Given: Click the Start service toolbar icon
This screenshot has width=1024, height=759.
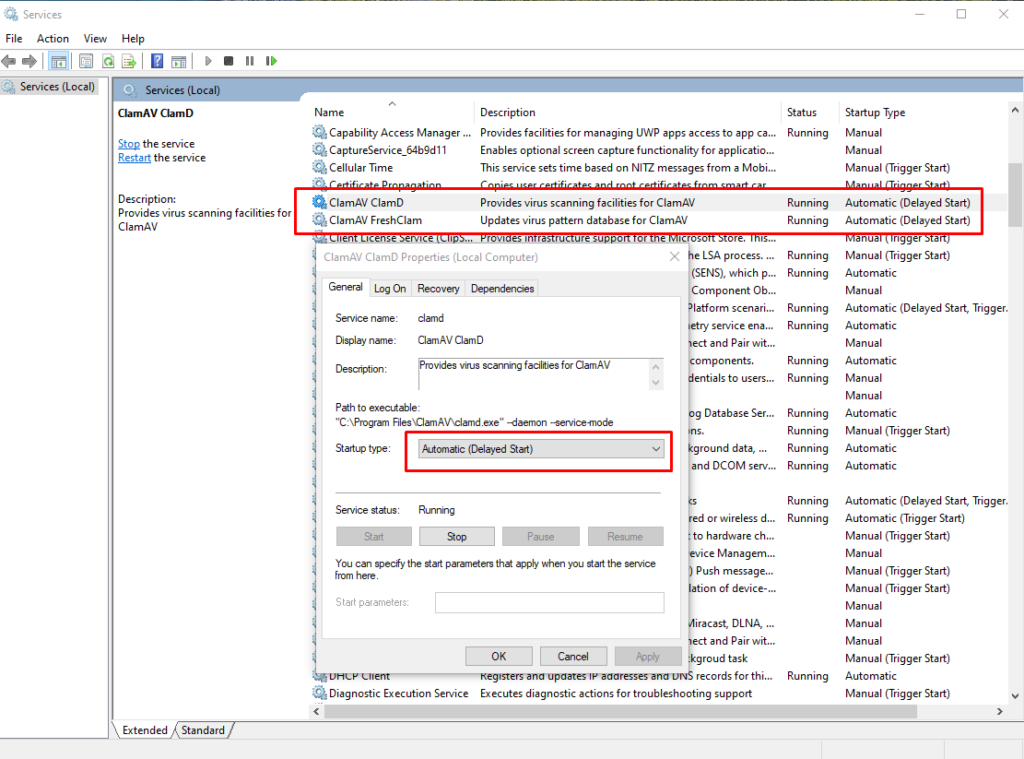Looking at the screenshot, I should 207,60.
